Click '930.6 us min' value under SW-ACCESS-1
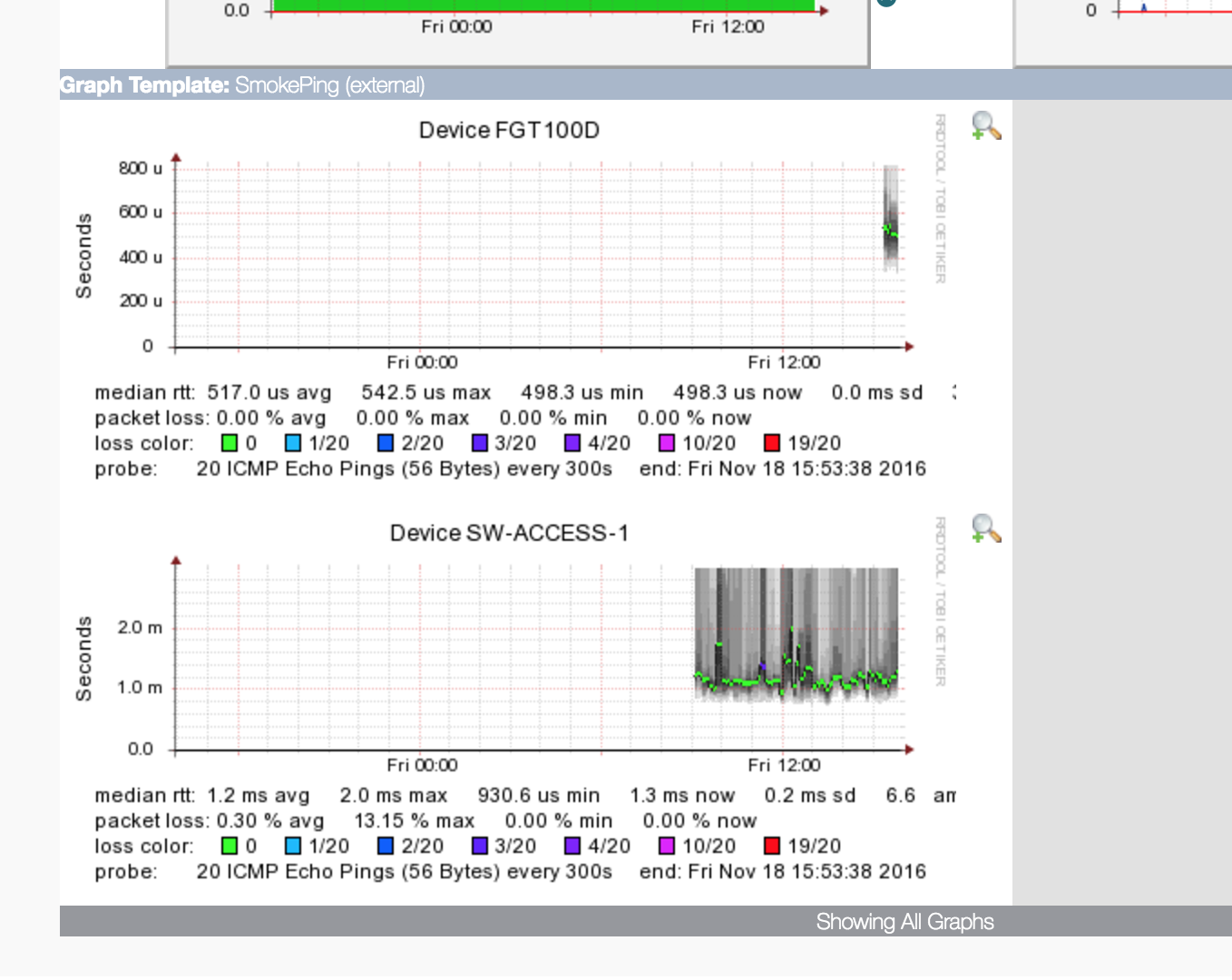This screenshot has height=980, width=1232. pyautogui.click(x=539, y=796)
